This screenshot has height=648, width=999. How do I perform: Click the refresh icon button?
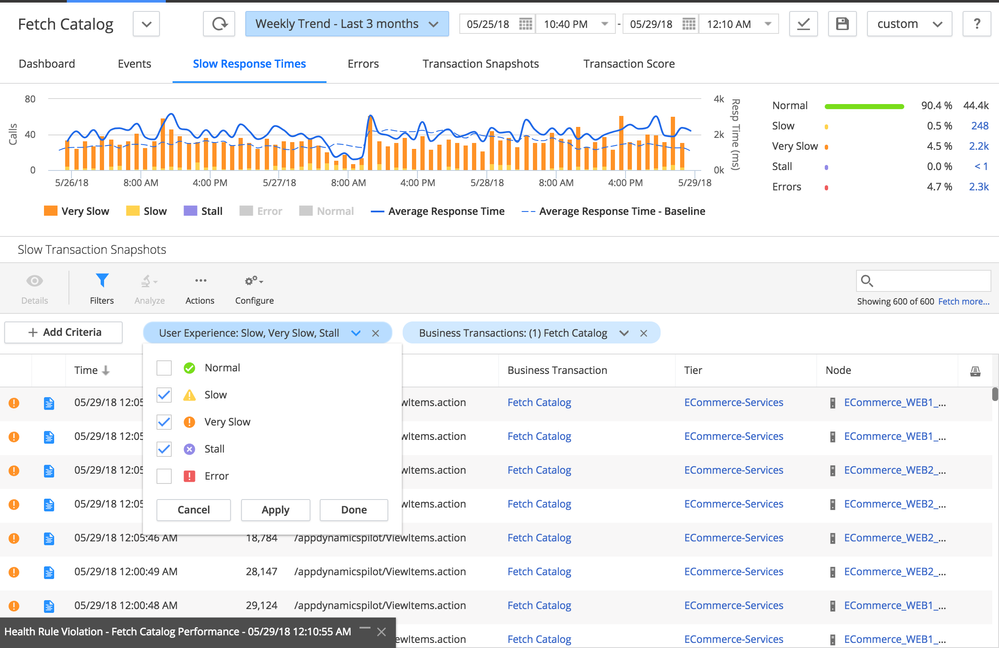(219, 24)
